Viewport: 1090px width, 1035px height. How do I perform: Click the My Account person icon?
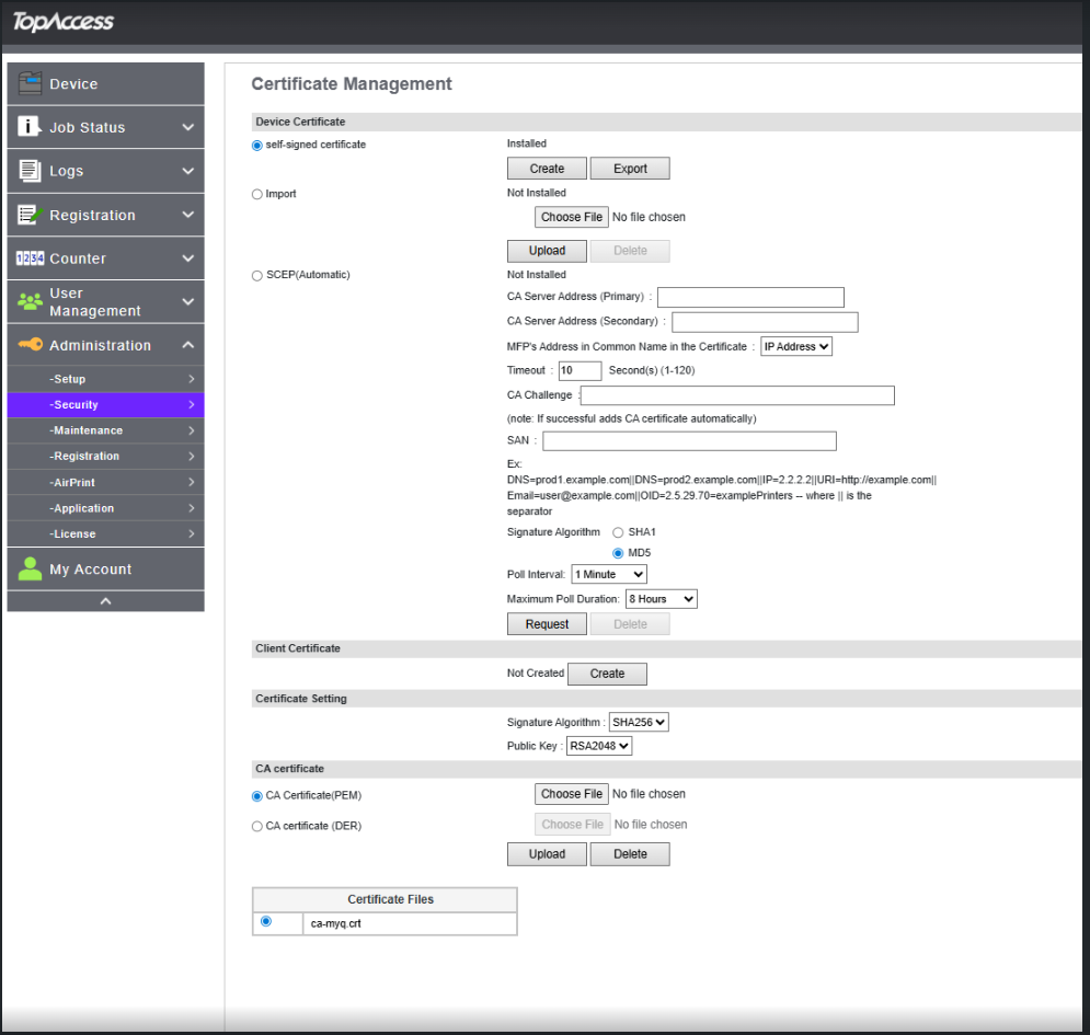pyautogui.click(x=30, y=569)
